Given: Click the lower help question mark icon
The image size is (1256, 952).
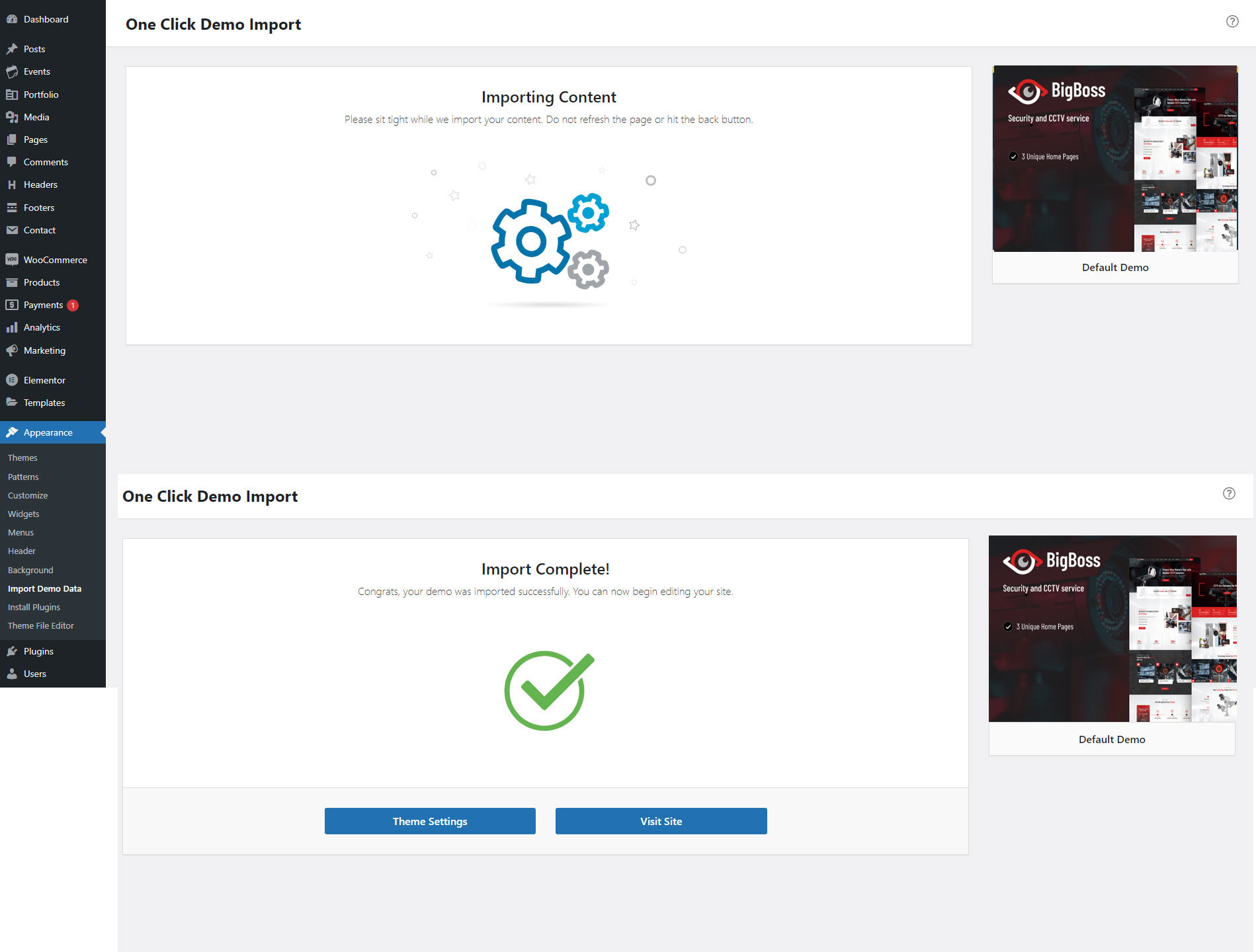Looking at the screenshot, I should (x=1228, y=493).
